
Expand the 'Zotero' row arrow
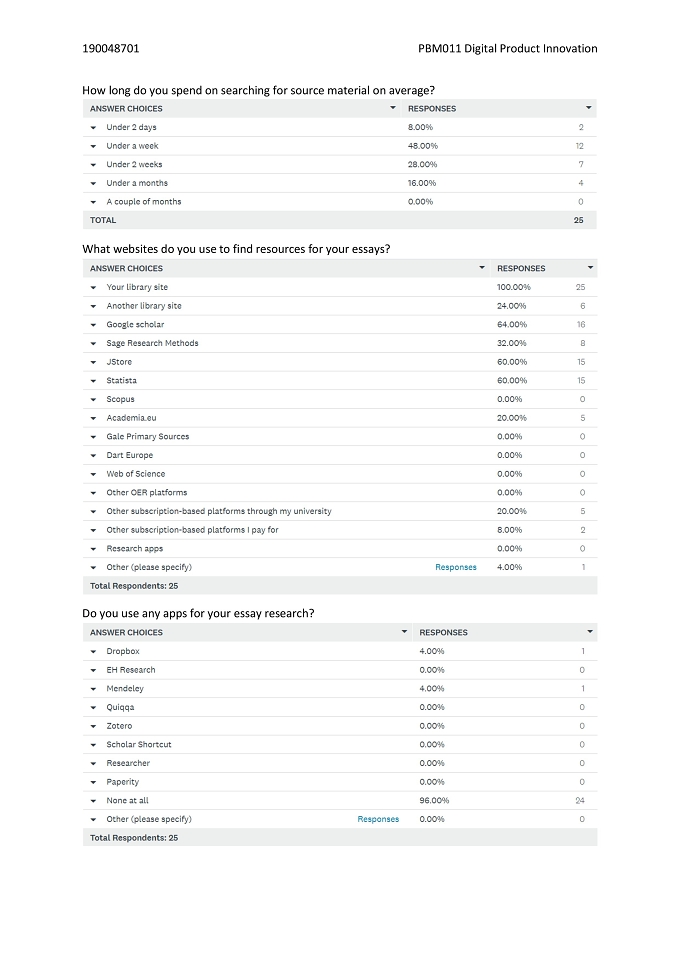[93, 726]
